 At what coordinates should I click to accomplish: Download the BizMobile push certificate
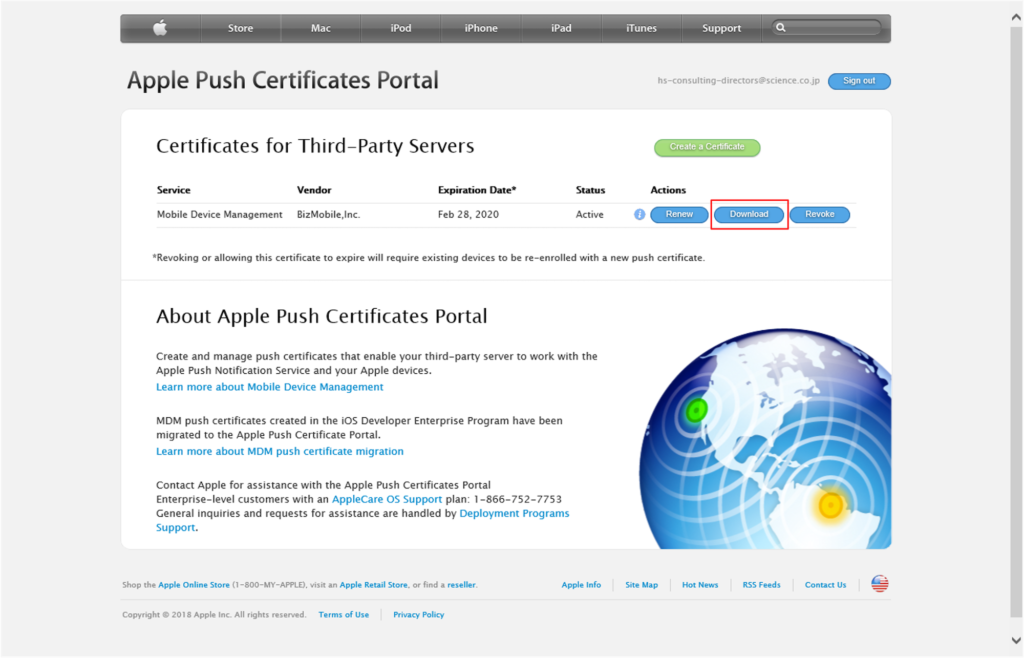[x=749, y=214]
